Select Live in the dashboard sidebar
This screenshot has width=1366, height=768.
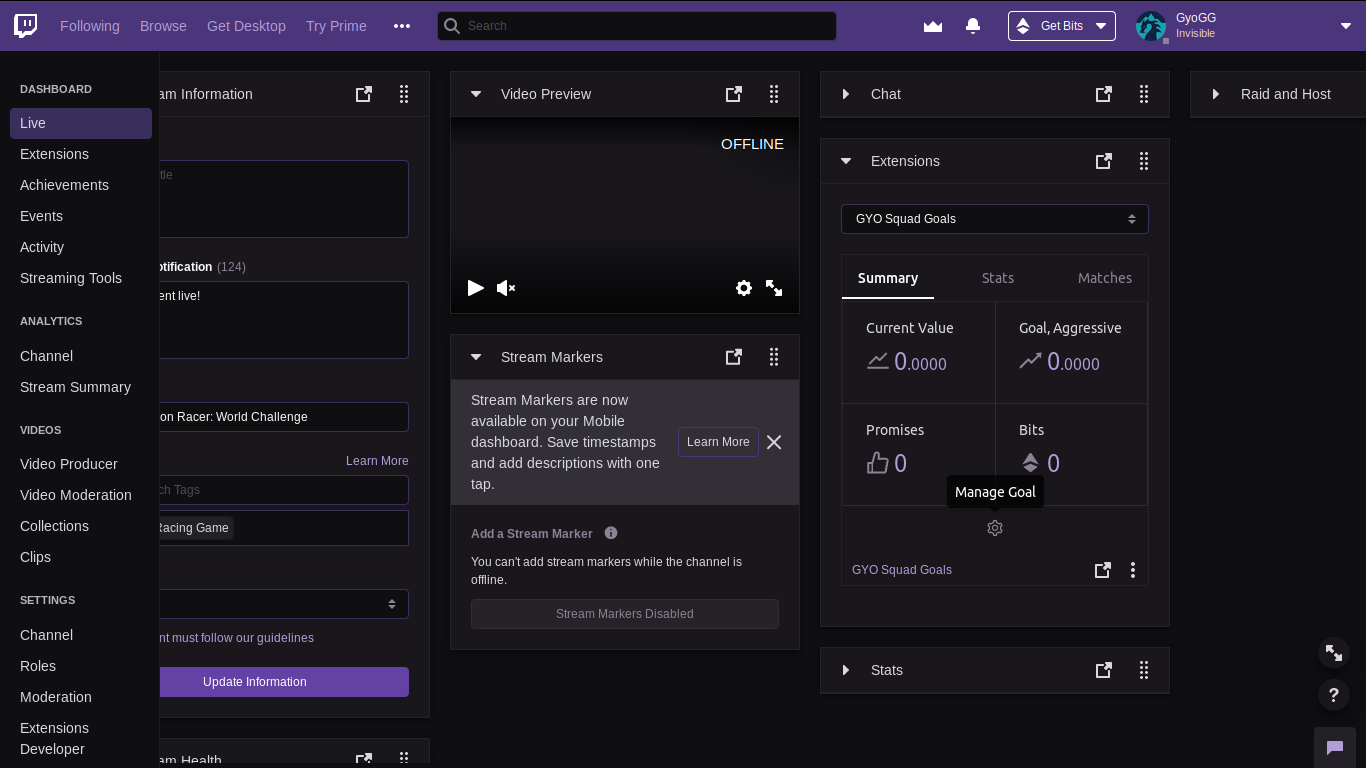pyautogui.click(x=81, y=123)
